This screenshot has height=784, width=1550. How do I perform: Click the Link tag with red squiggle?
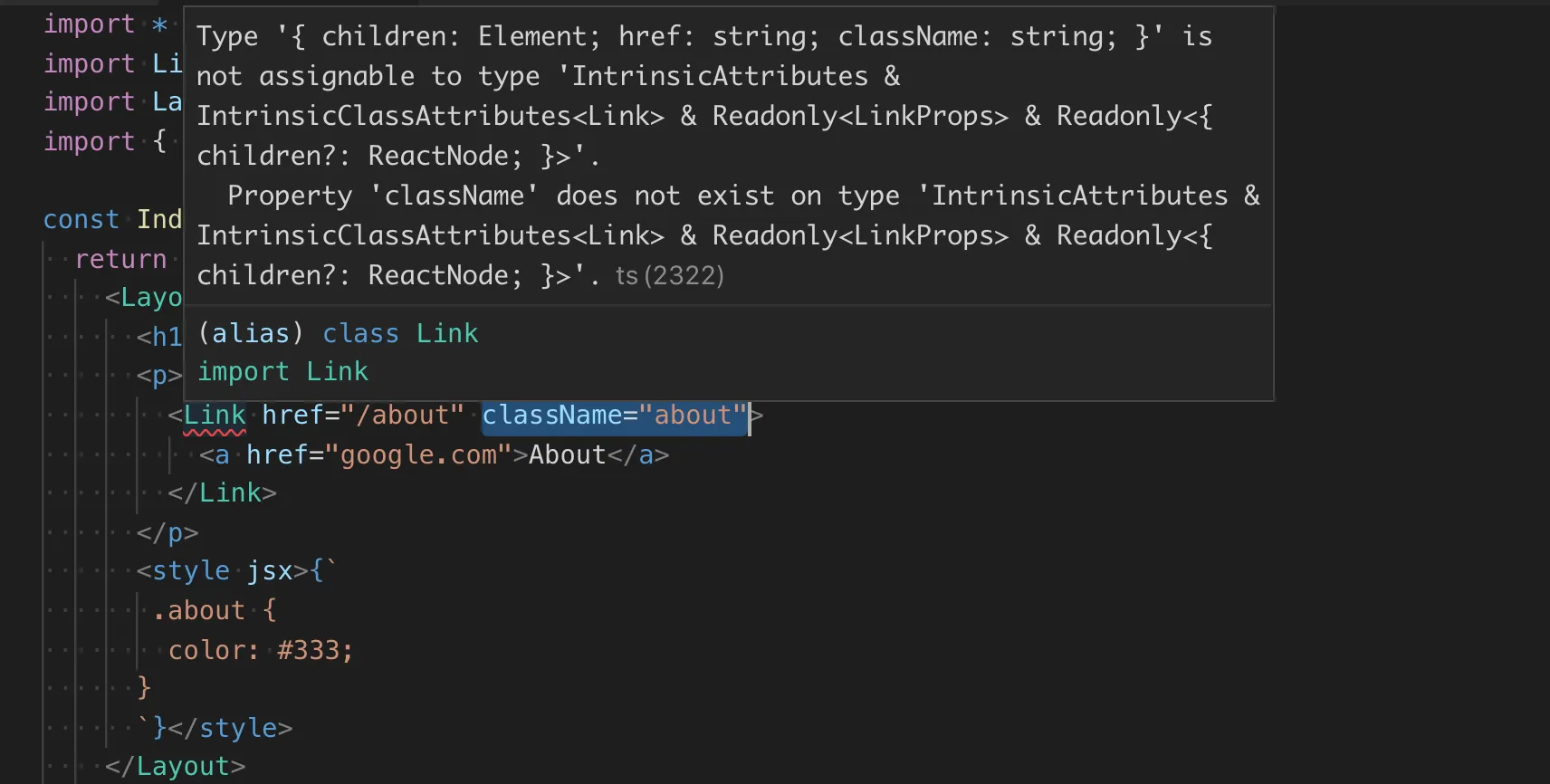pos(215,416)
